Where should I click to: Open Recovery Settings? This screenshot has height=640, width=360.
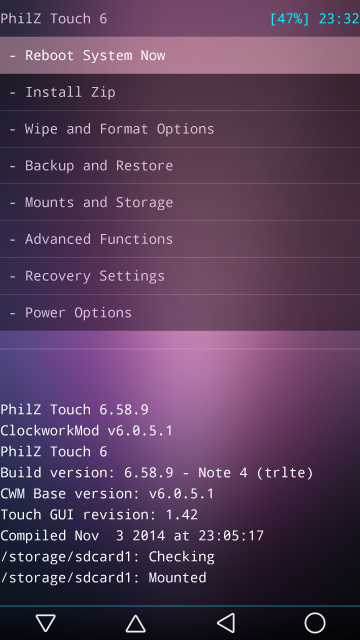pyautogui.click(x=180, y=276)
